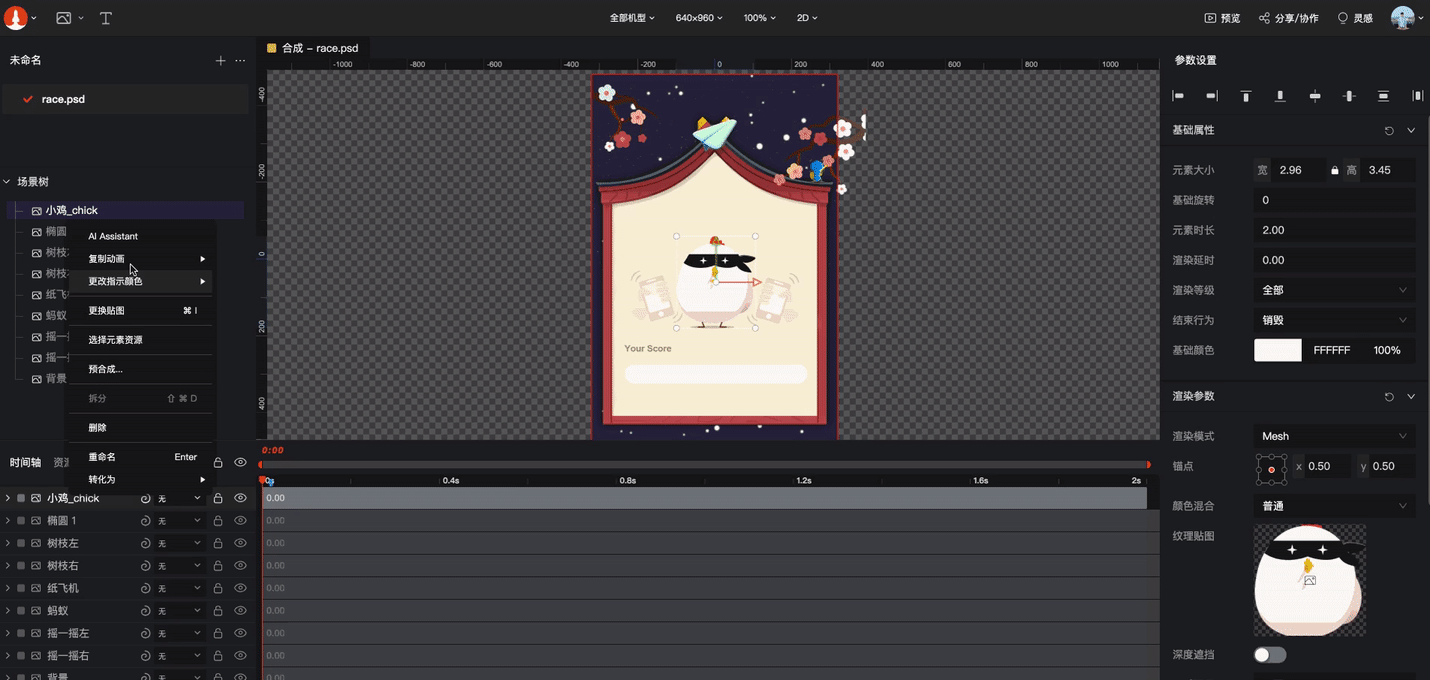Reset 渲染参数 section values
The image size is (1430, 680).
1389,397
